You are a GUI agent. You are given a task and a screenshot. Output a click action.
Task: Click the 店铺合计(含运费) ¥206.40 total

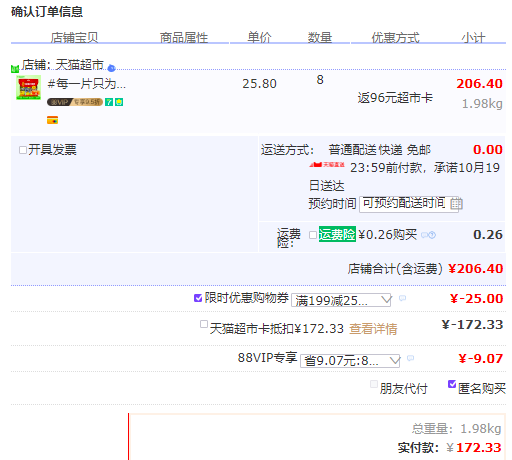pos(425,269)
